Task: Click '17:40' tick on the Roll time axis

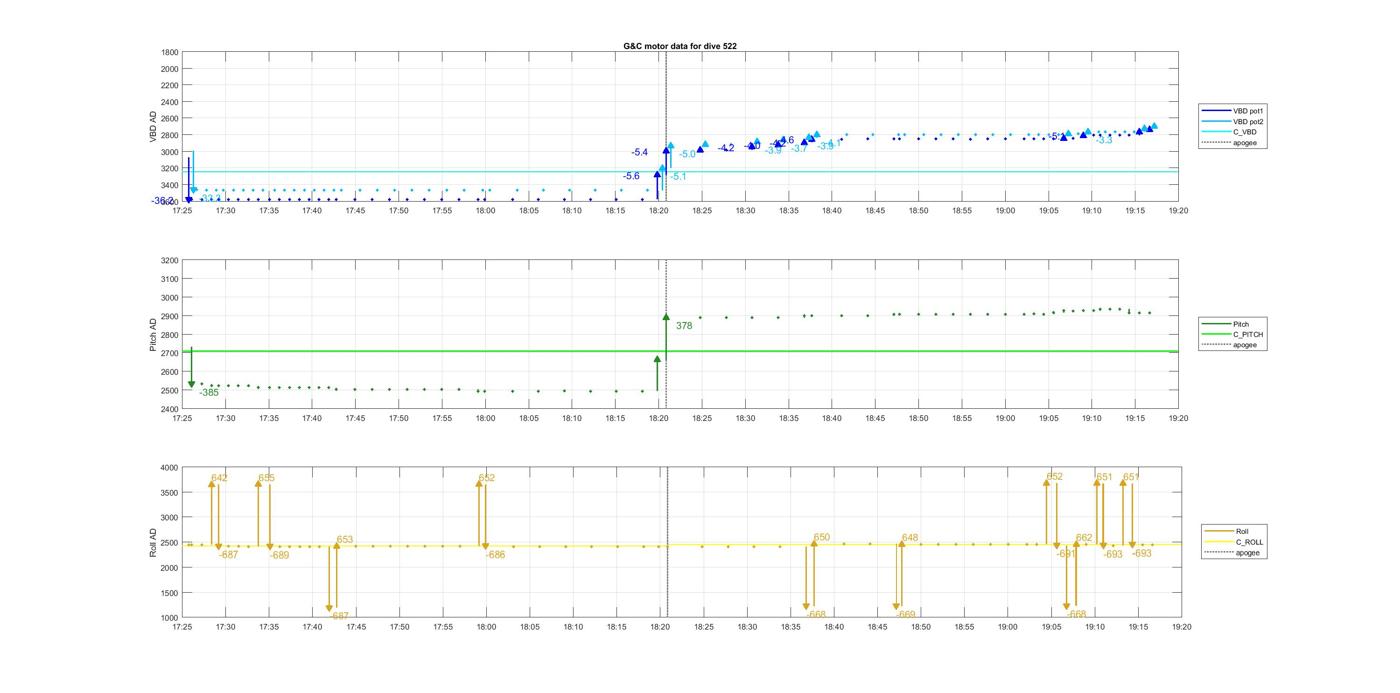Action: click(x=313, y=627)
